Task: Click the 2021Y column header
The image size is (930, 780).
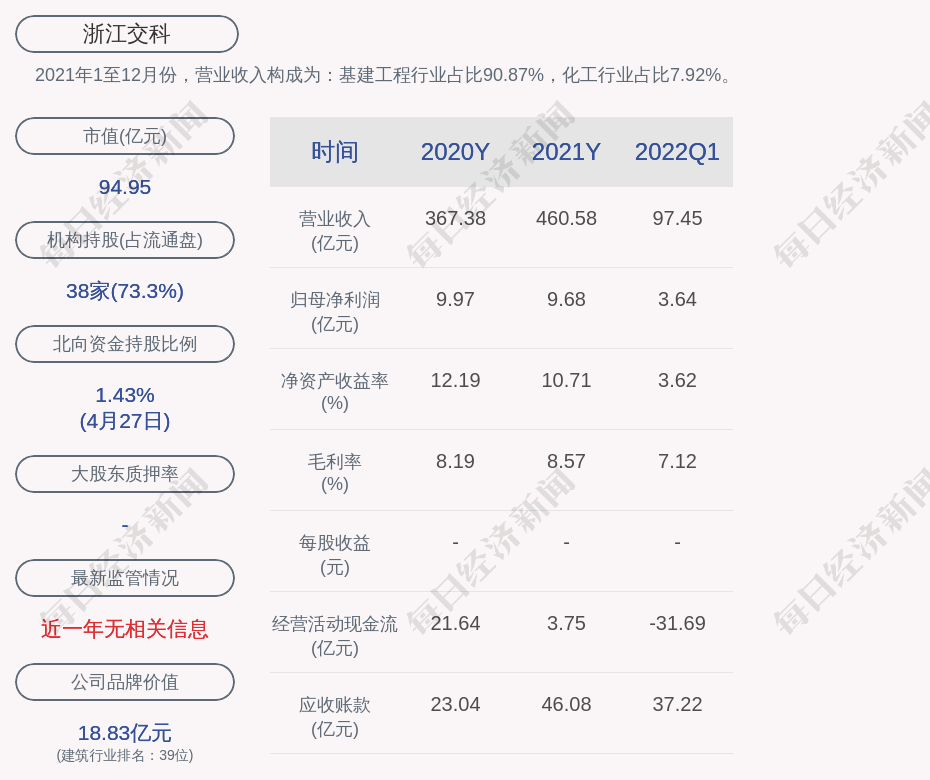Action: [x=566, y=152]
